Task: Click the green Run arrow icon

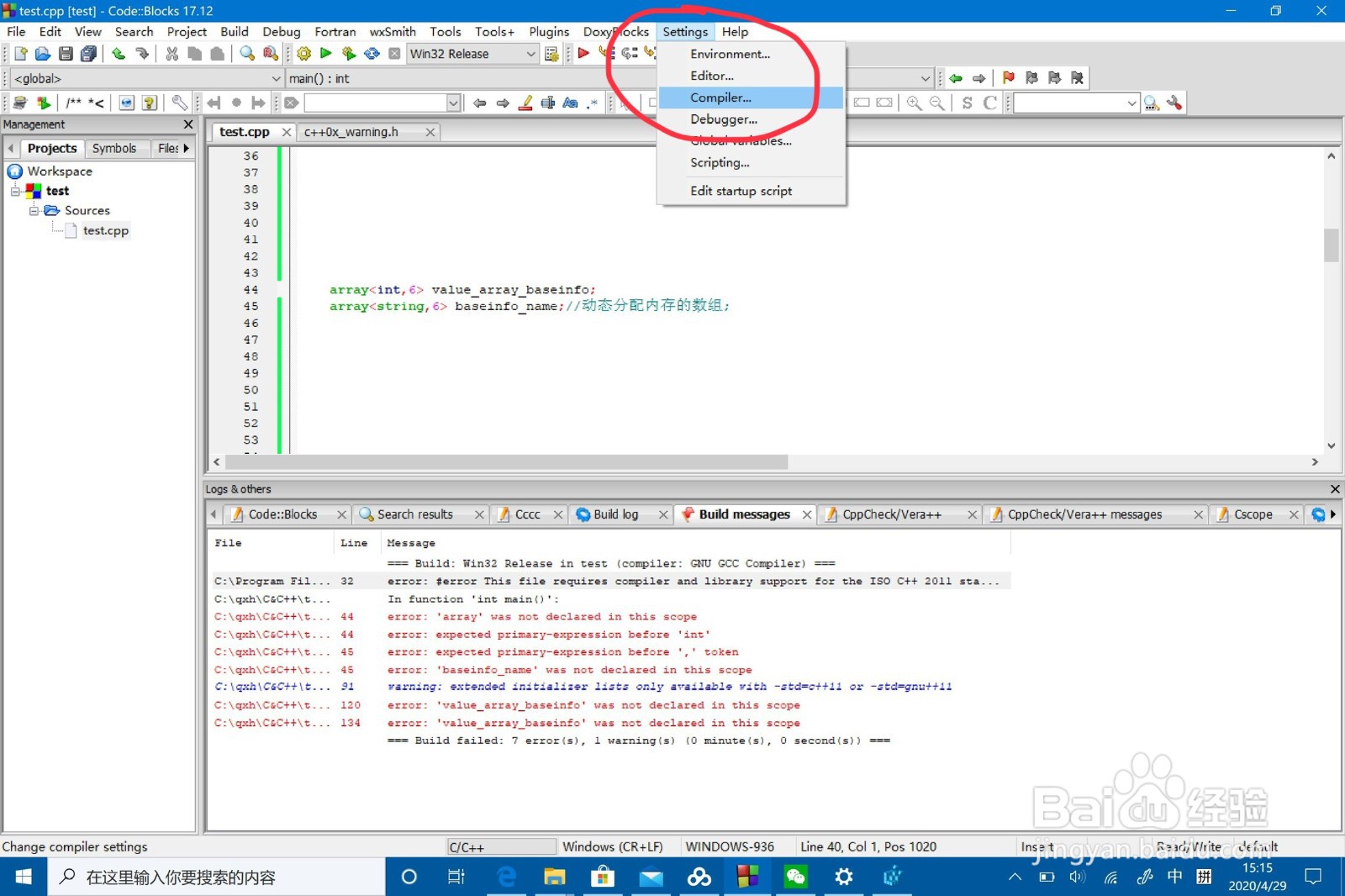Action: [x=326, y=54]
